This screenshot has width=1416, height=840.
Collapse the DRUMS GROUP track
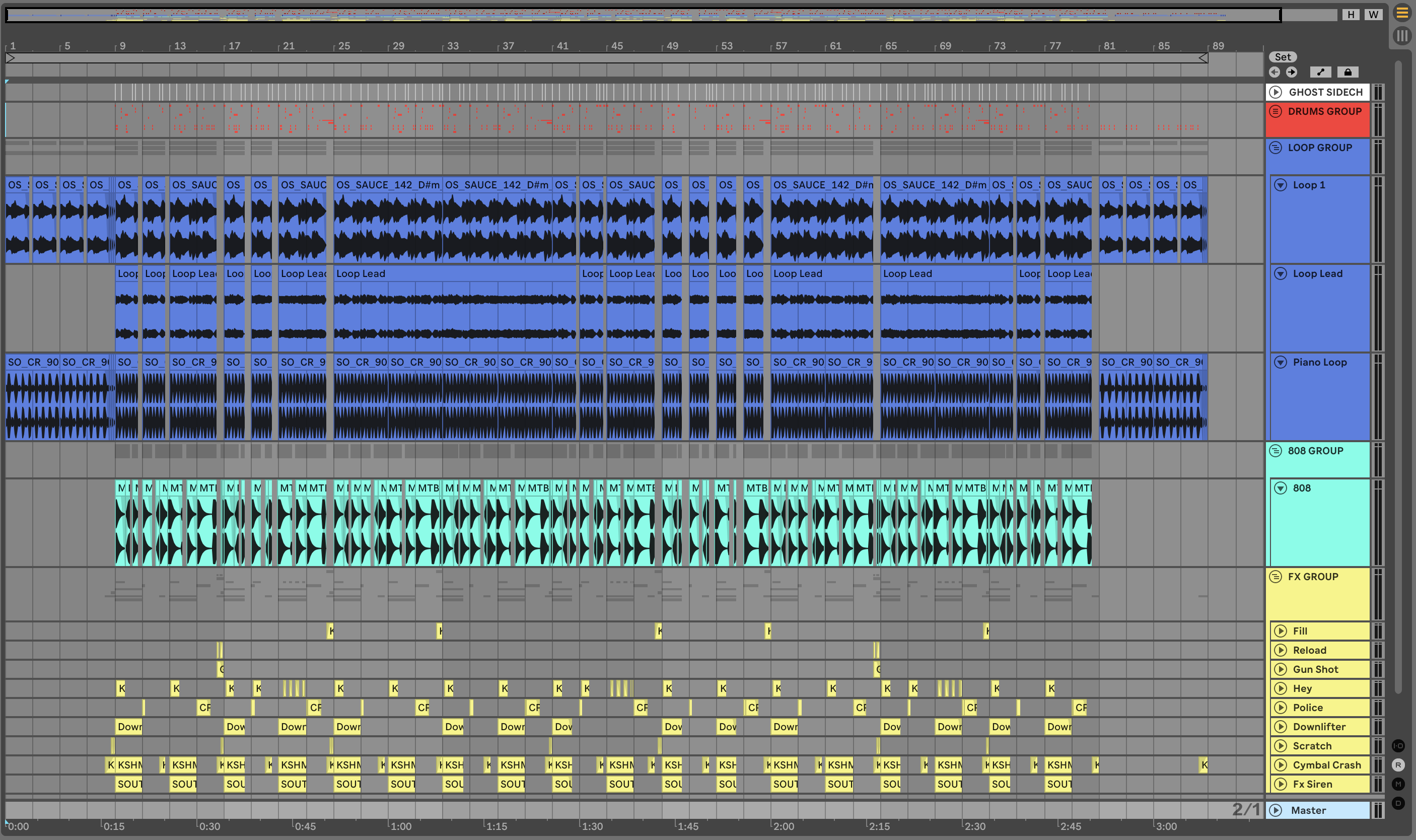tap(1276, 111)
